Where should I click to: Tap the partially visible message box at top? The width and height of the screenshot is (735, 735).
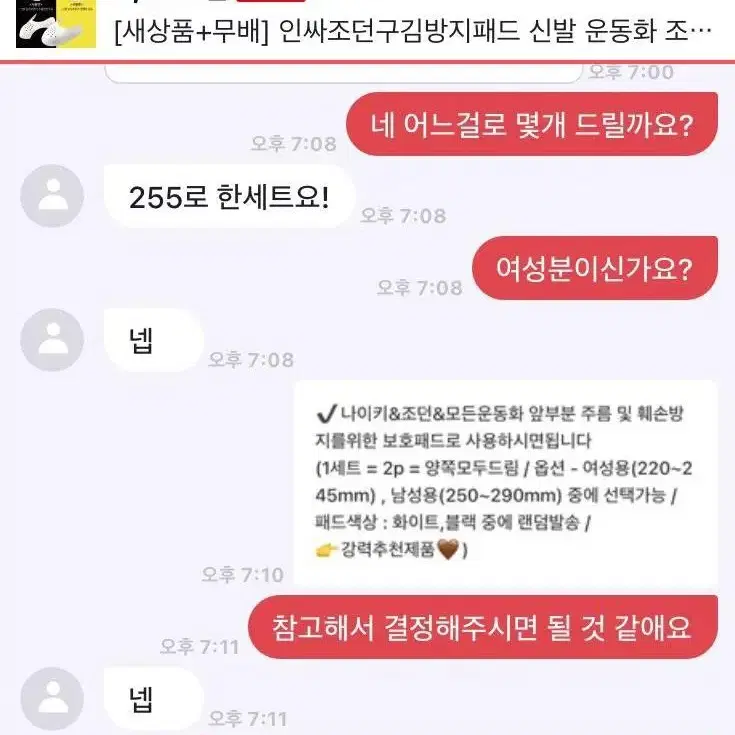pos(344,73)
